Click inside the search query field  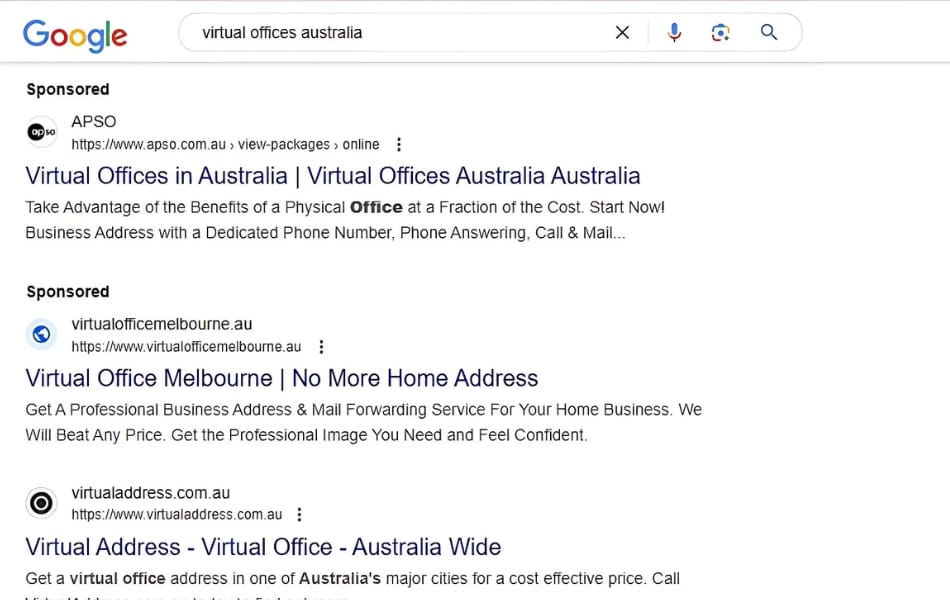pyautogui.click(x=400, y=33)
